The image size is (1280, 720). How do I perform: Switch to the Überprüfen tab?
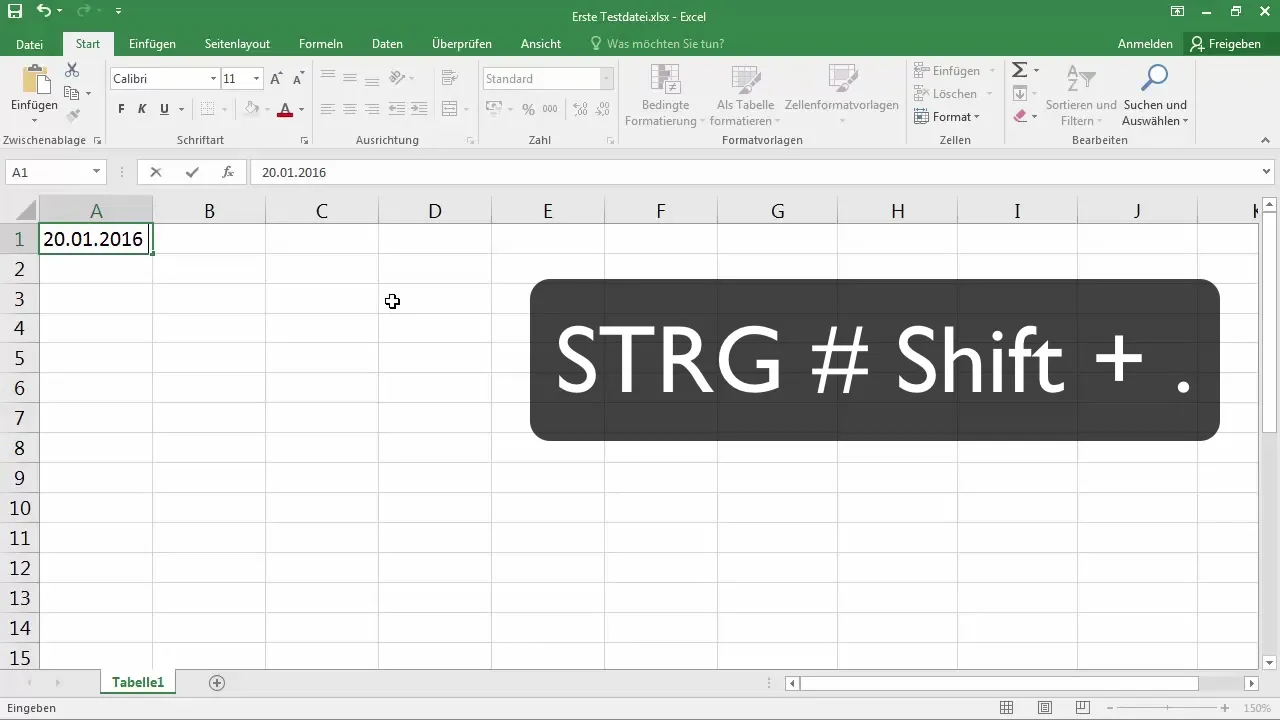(x=461, y=44)
